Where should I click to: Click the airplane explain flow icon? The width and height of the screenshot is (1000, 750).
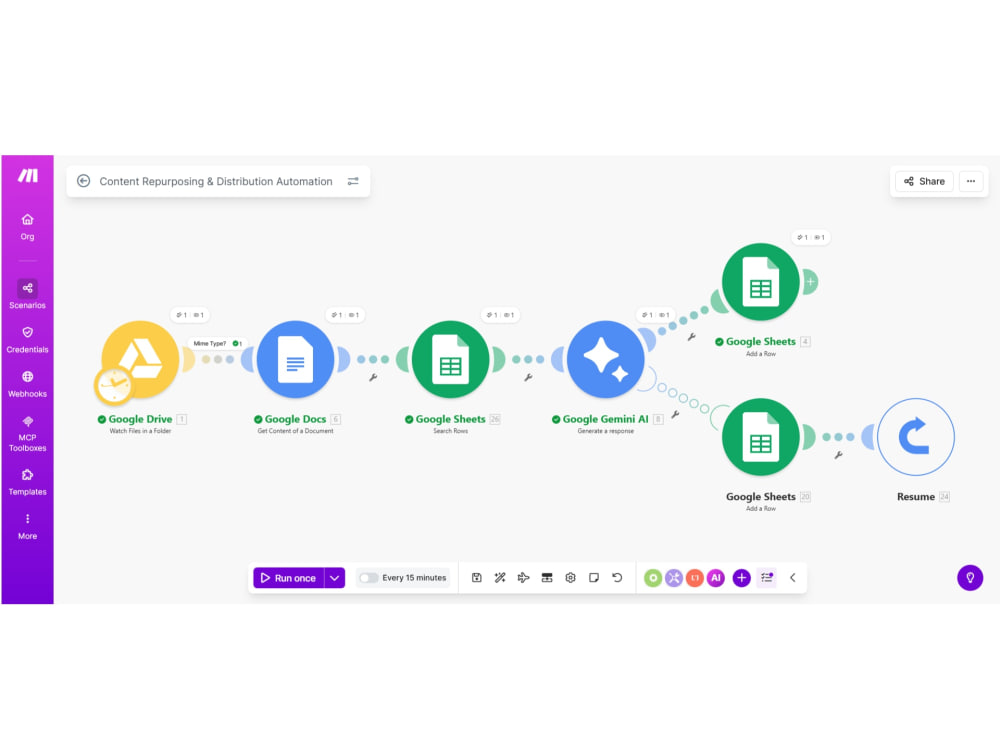point(524,578)
